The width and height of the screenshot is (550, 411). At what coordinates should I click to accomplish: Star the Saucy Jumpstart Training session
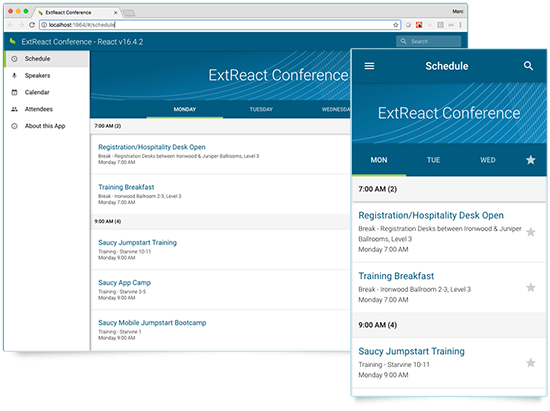coord(531,363)
